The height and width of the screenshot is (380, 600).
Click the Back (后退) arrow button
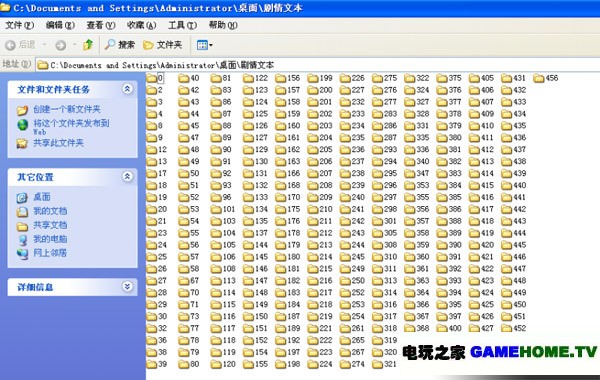[20, 45]
